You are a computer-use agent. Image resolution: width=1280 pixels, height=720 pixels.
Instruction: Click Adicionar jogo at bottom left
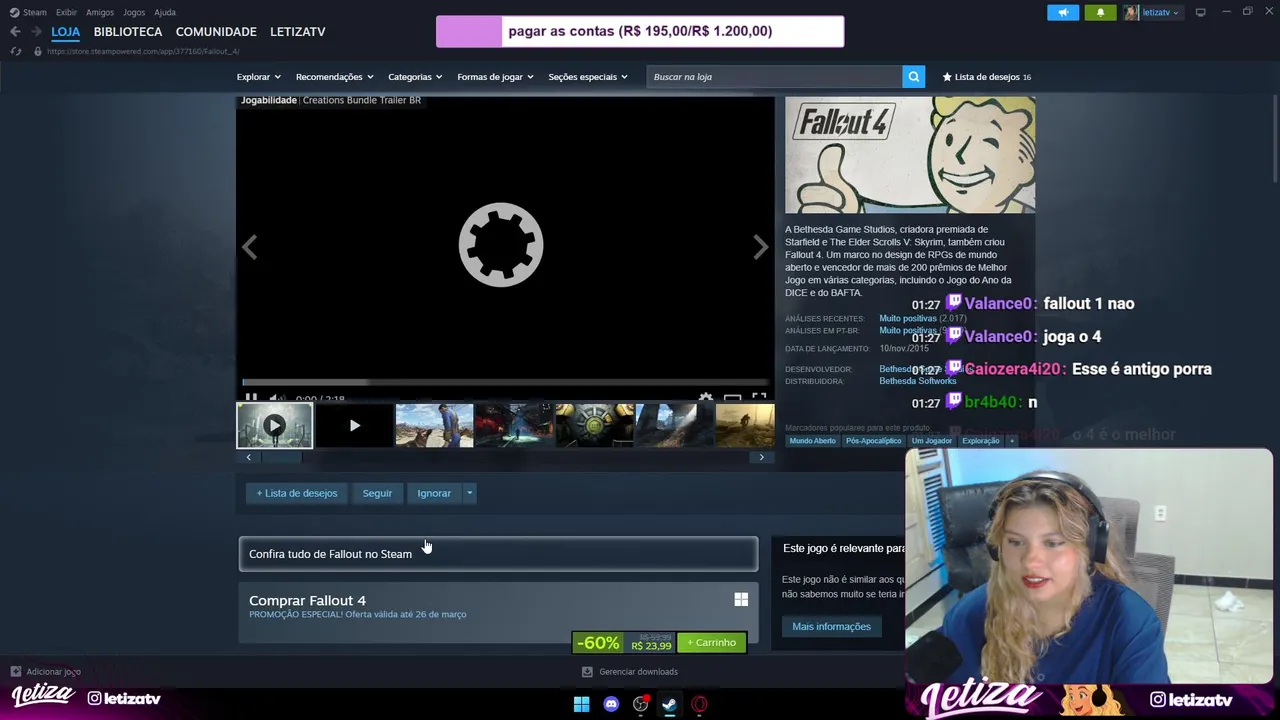[45, 672]
